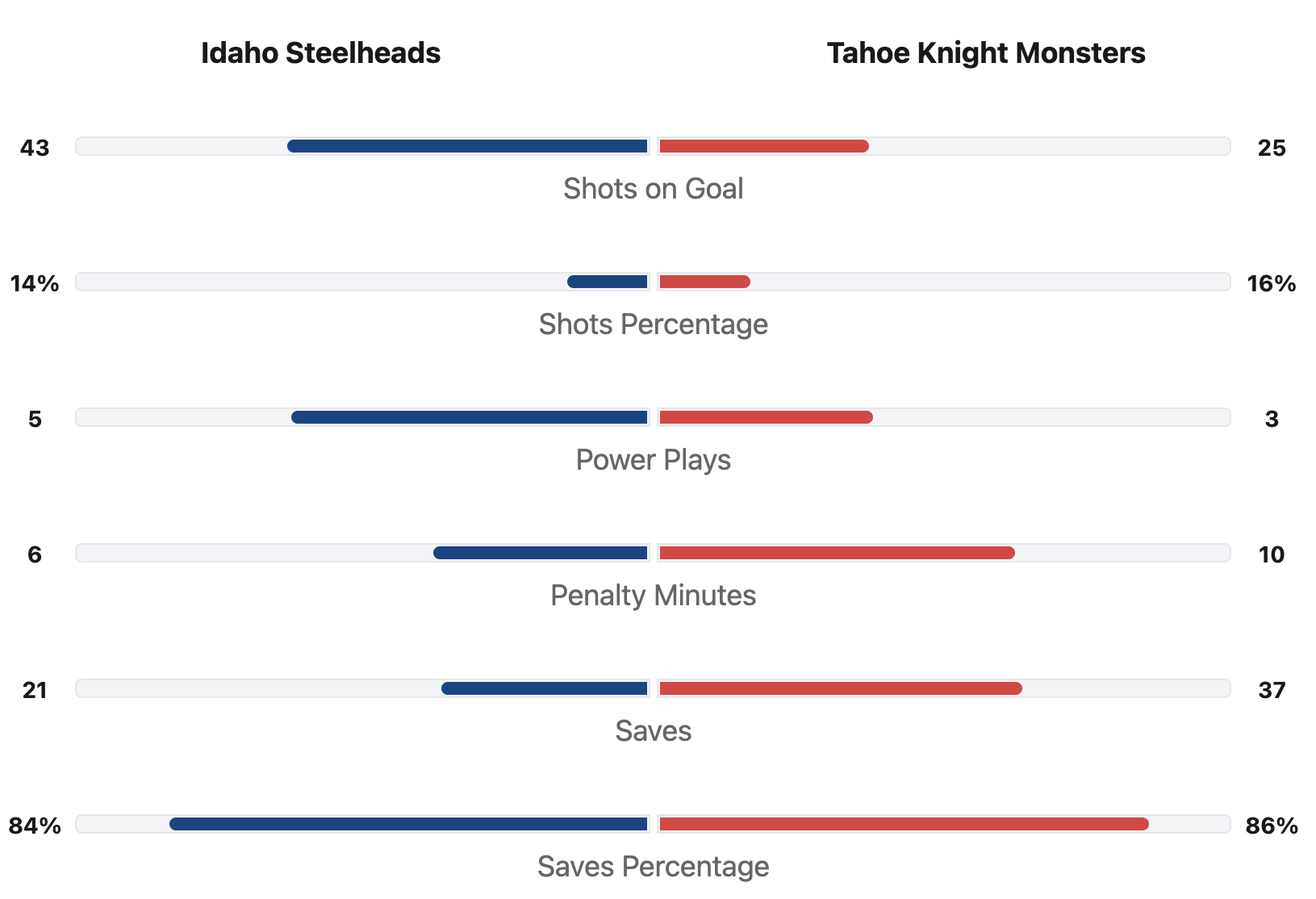Click the Tahoe Knight Monsters team heading
This screenshot has height=899, width=1316.
coord(985,53)
